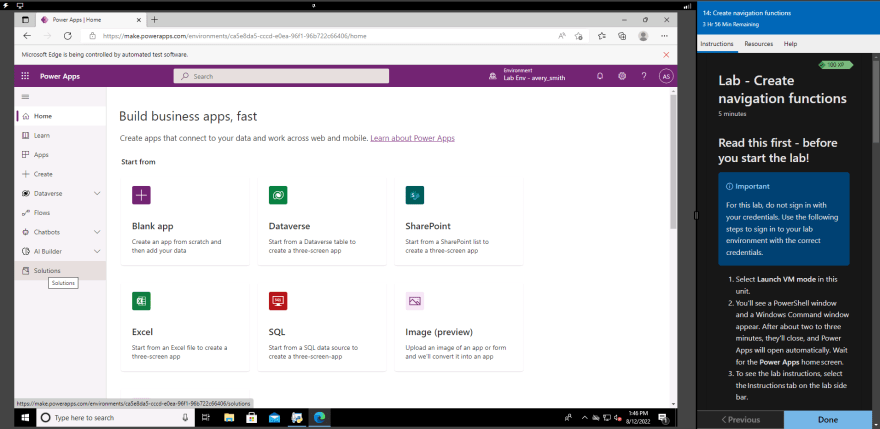Reload the page with refresh icon
The height and width of the screenshot is (429, 880).
pos(67,35)
